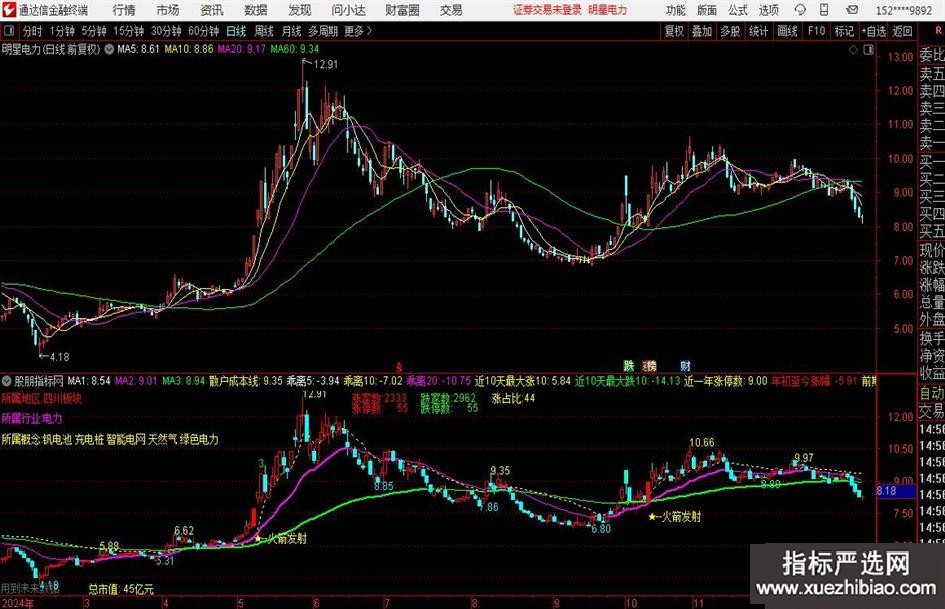945x609 pixels.
Task: Click the 复权 toolbar button
Action: click(674, 31)
